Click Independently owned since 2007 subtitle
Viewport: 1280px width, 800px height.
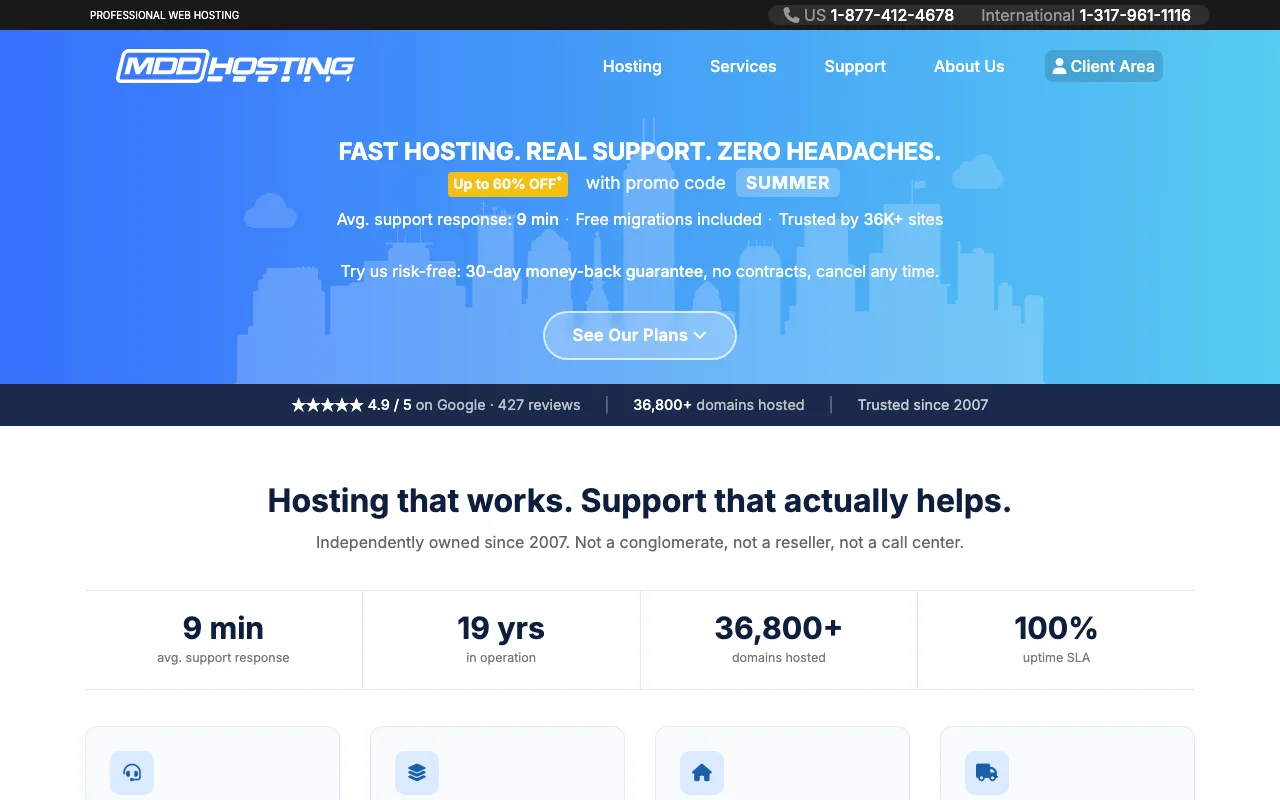coord(640,543)
